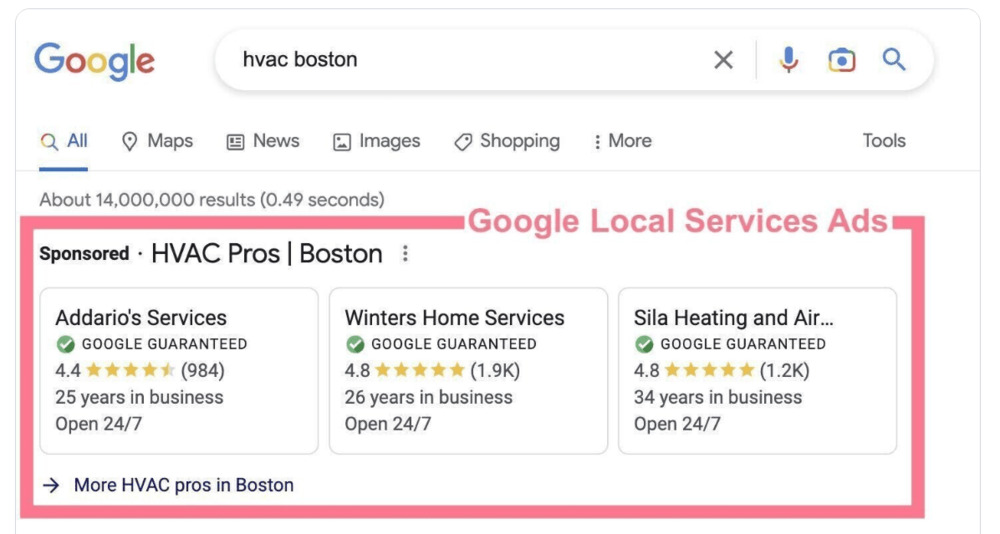Click 'Open 24/7' under Winters Home Services
This screenshot has height=534, width=1000.
tap(388, 424)
